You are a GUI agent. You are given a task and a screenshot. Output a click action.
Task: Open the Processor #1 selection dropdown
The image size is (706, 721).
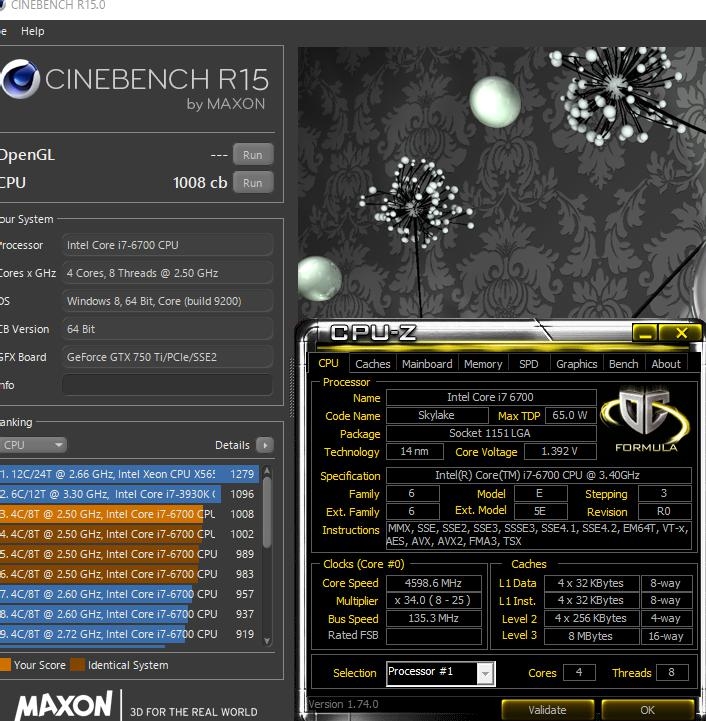[x=440, y=673]
